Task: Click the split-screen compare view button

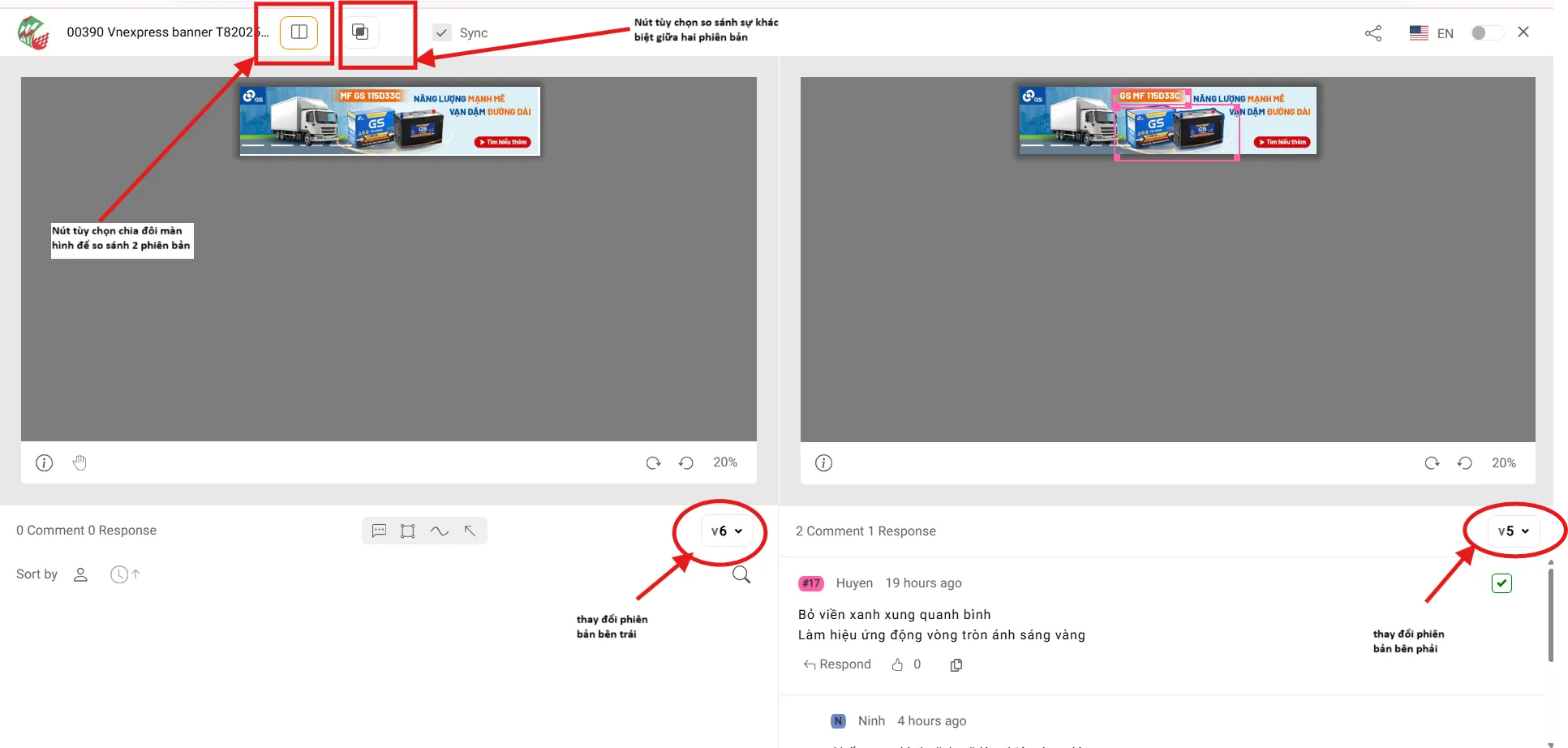Action: point(299,32)
